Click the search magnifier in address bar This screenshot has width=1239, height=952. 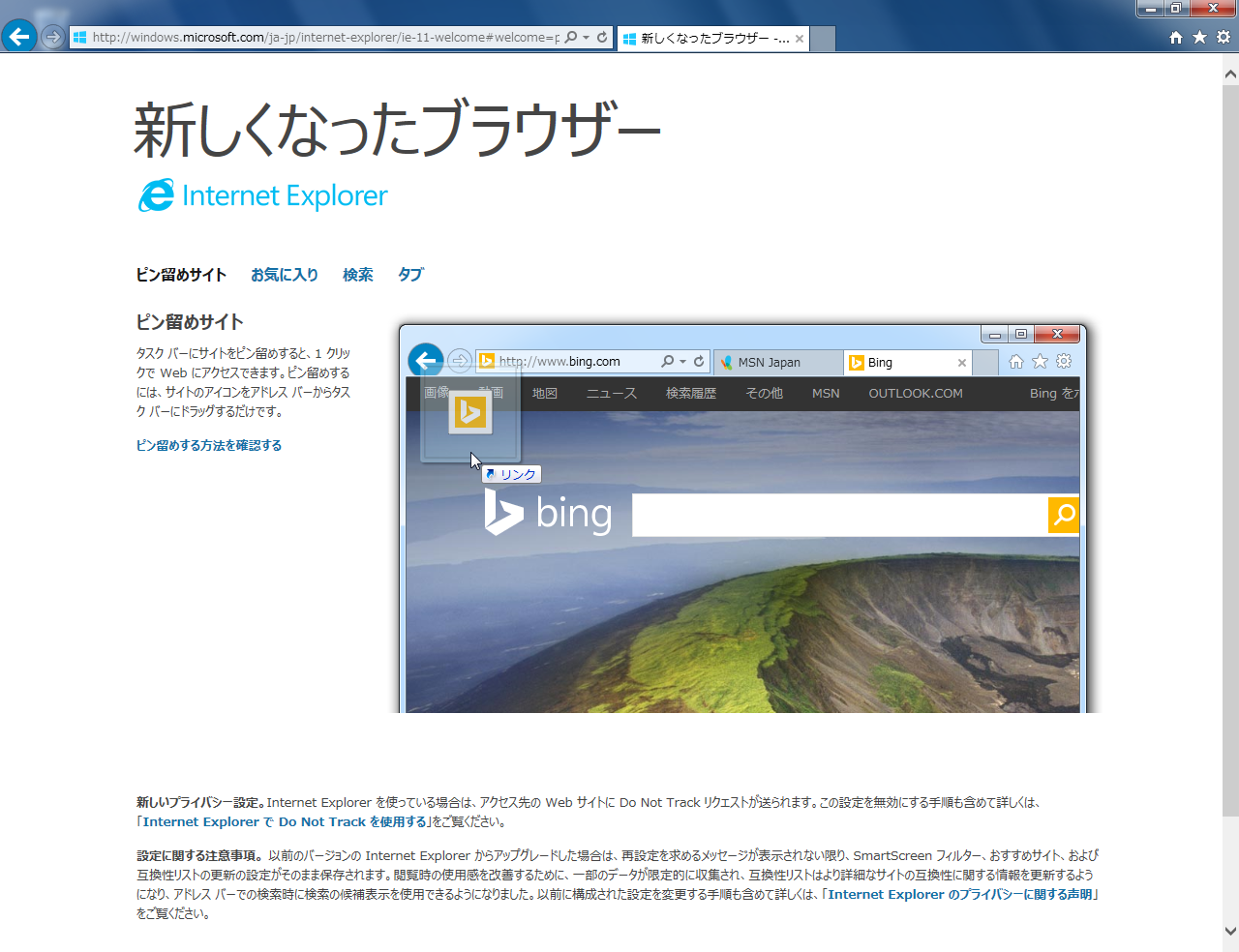(x=571, y=37)
